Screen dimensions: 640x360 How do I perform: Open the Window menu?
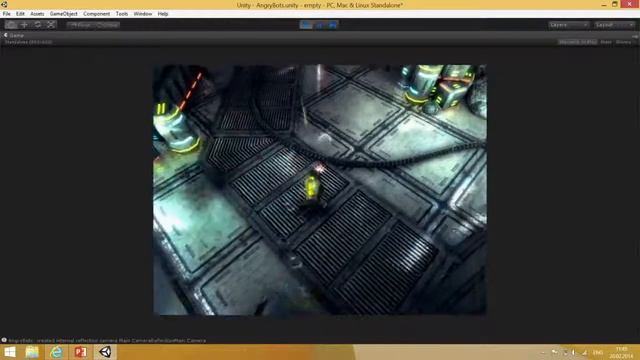pos(143,14)
